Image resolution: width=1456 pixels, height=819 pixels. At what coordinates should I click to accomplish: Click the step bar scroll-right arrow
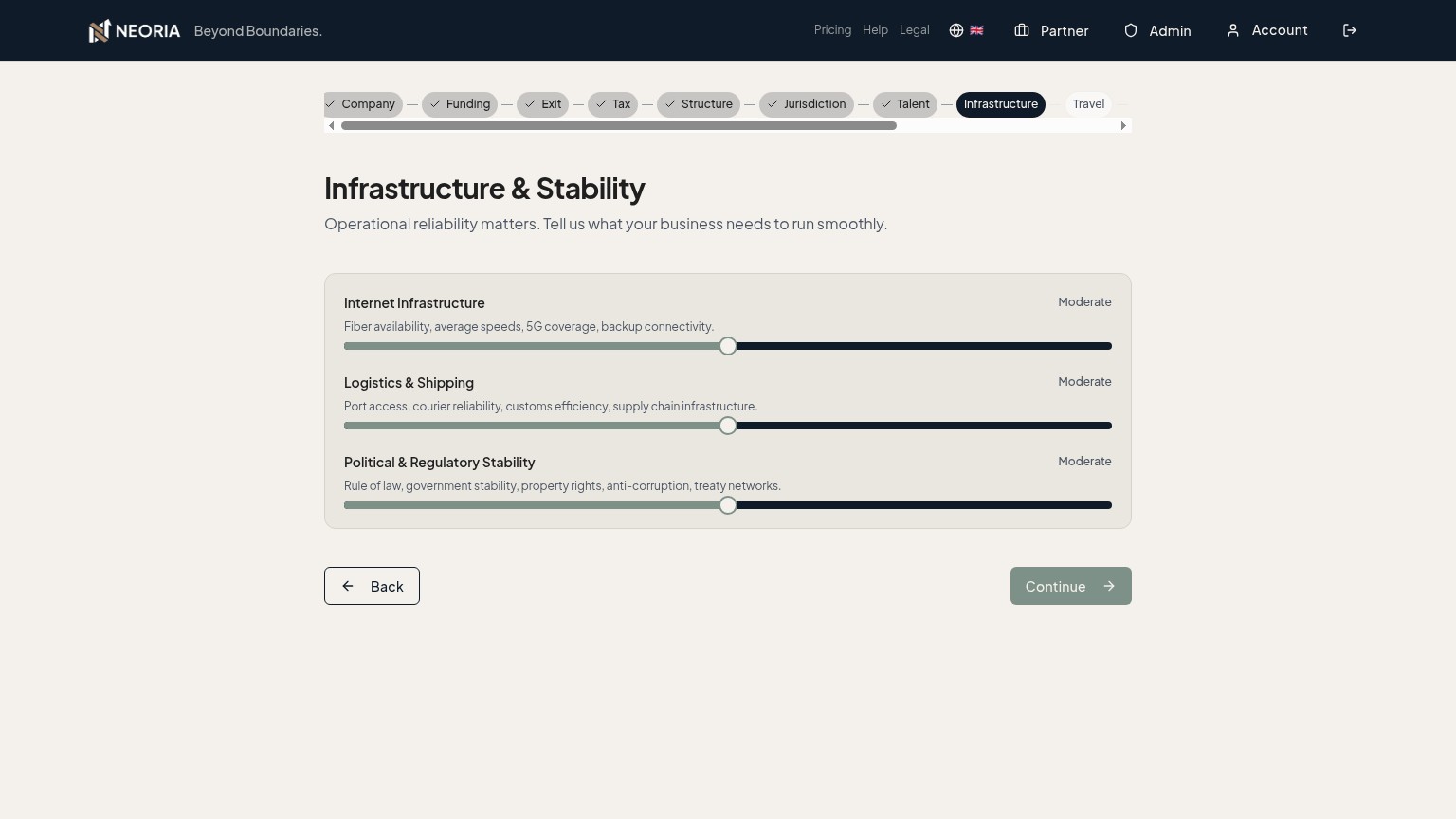1123,126
